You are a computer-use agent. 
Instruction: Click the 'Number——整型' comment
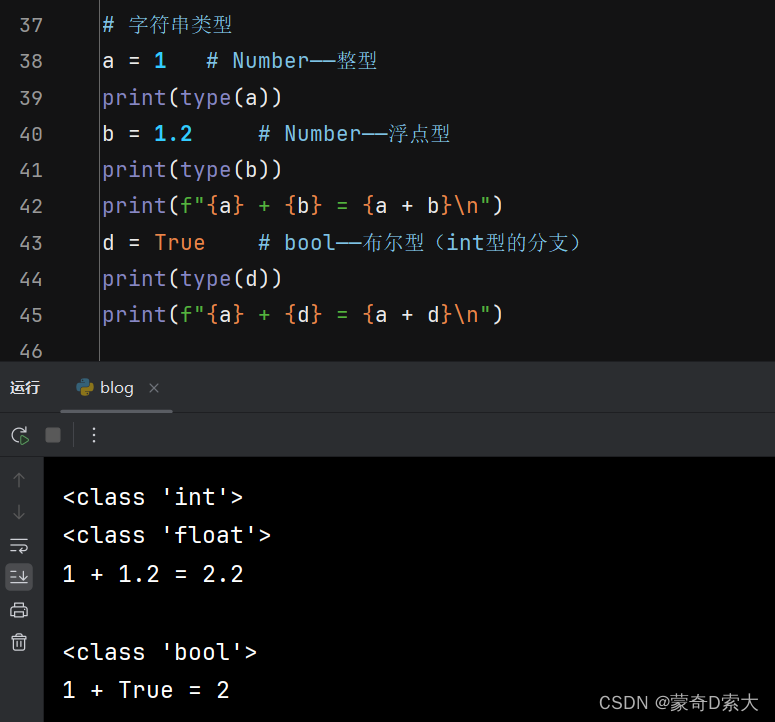coord(292,61)
